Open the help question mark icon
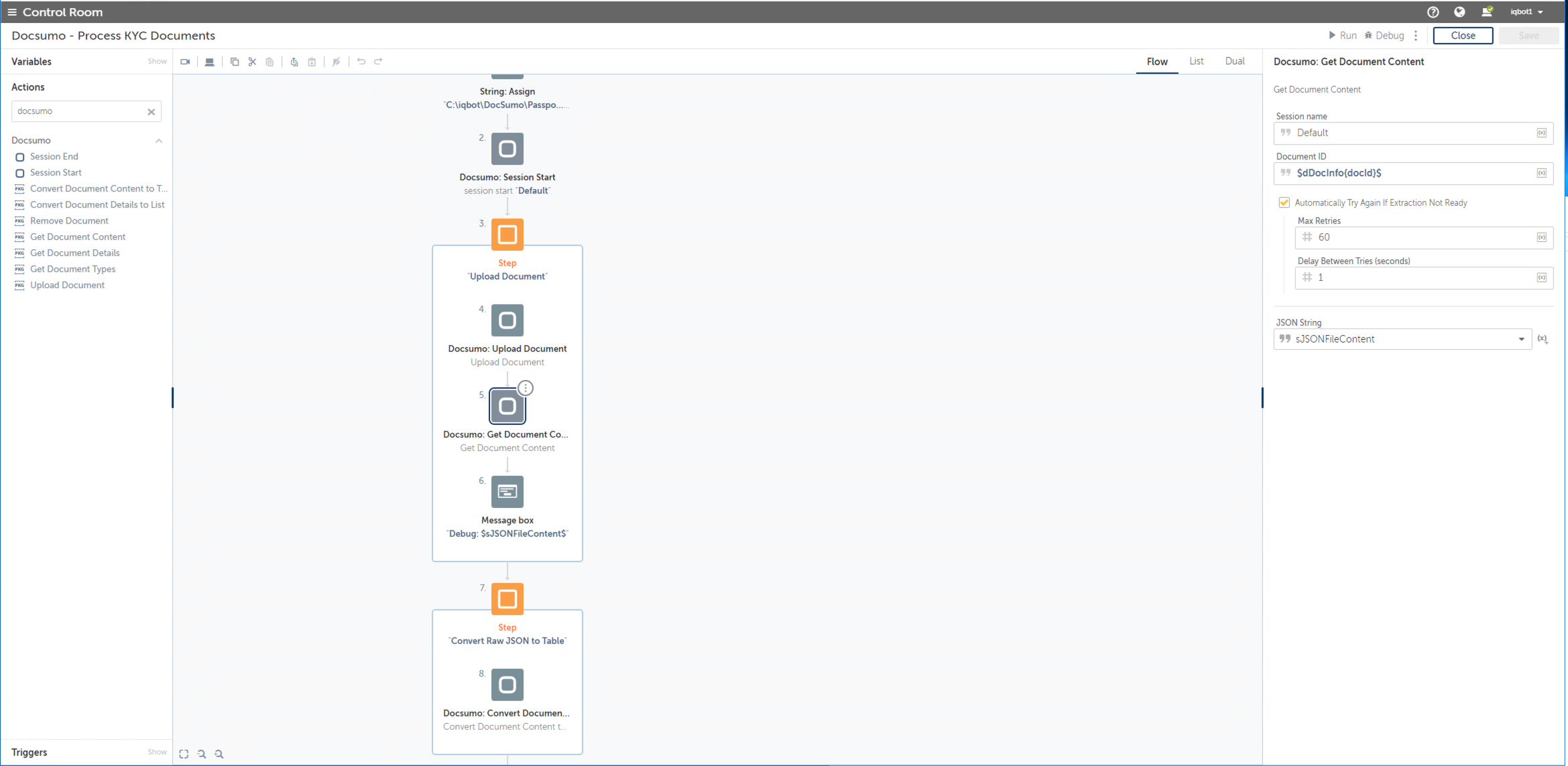Viewport: 1568px width, 766px height. tap(1433, 12)
